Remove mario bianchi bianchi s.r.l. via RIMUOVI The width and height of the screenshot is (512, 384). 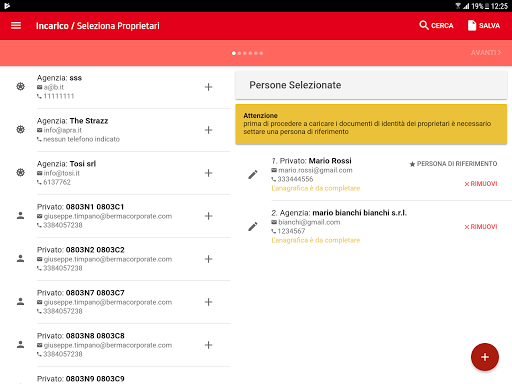[x=481, y=227]
